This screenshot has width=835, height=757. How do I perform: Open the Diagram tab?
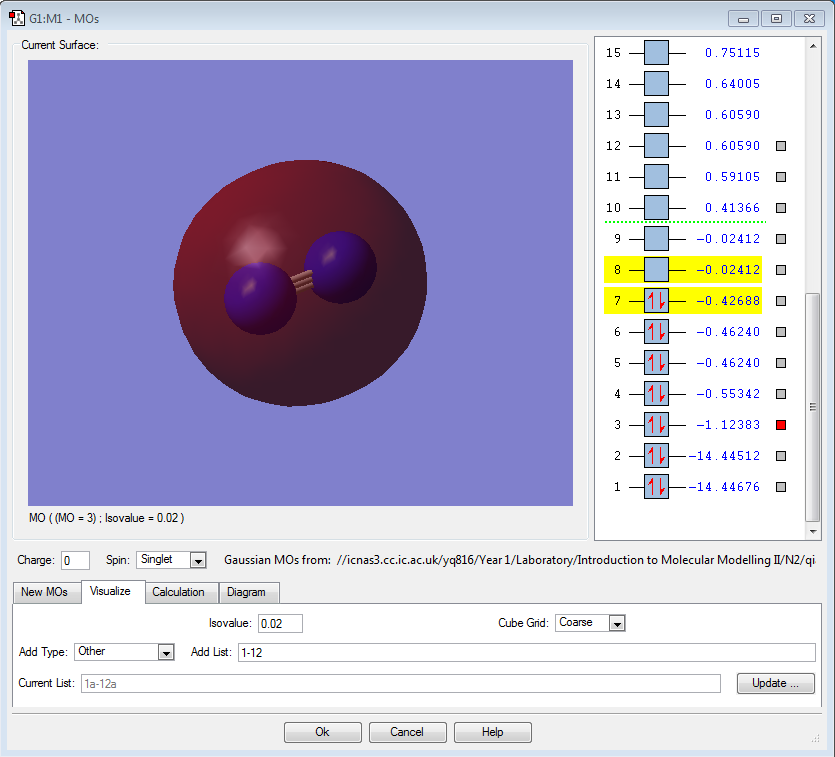click(x=246, y=592)
